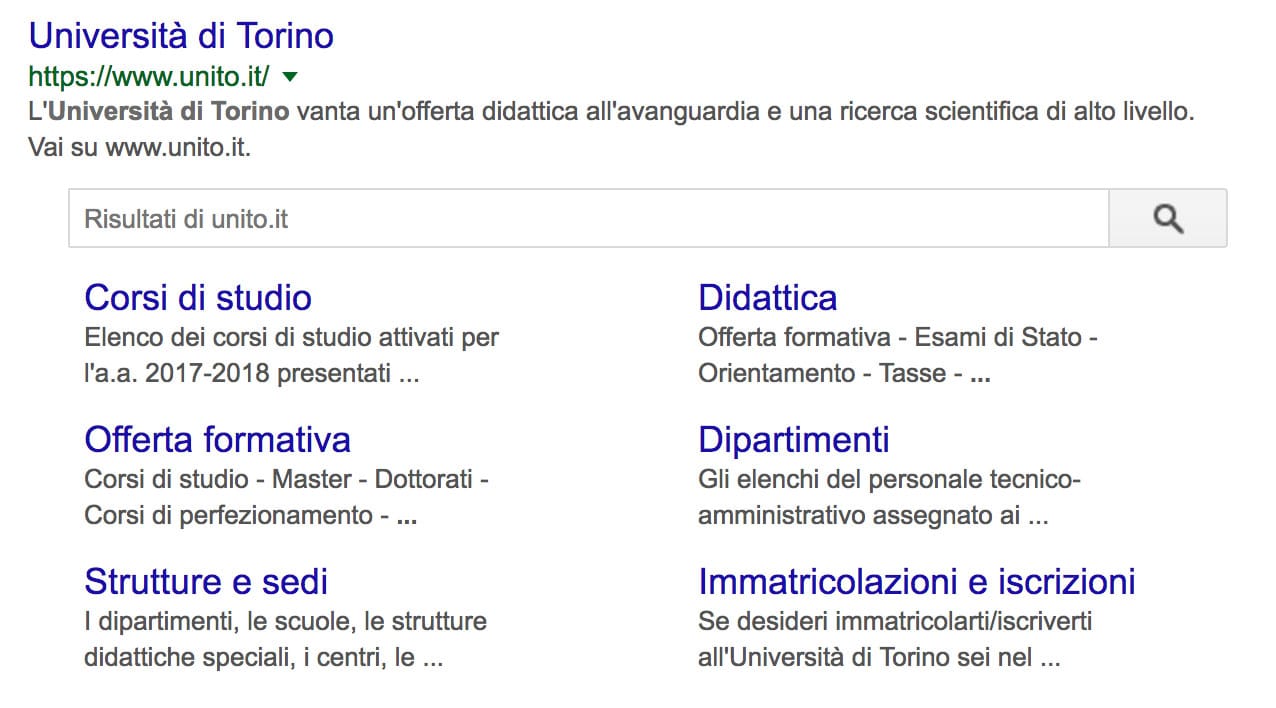Click the green https://www.unito.it/ address
The height and width of the screenshot is (708, 1276).
(149, 76)
